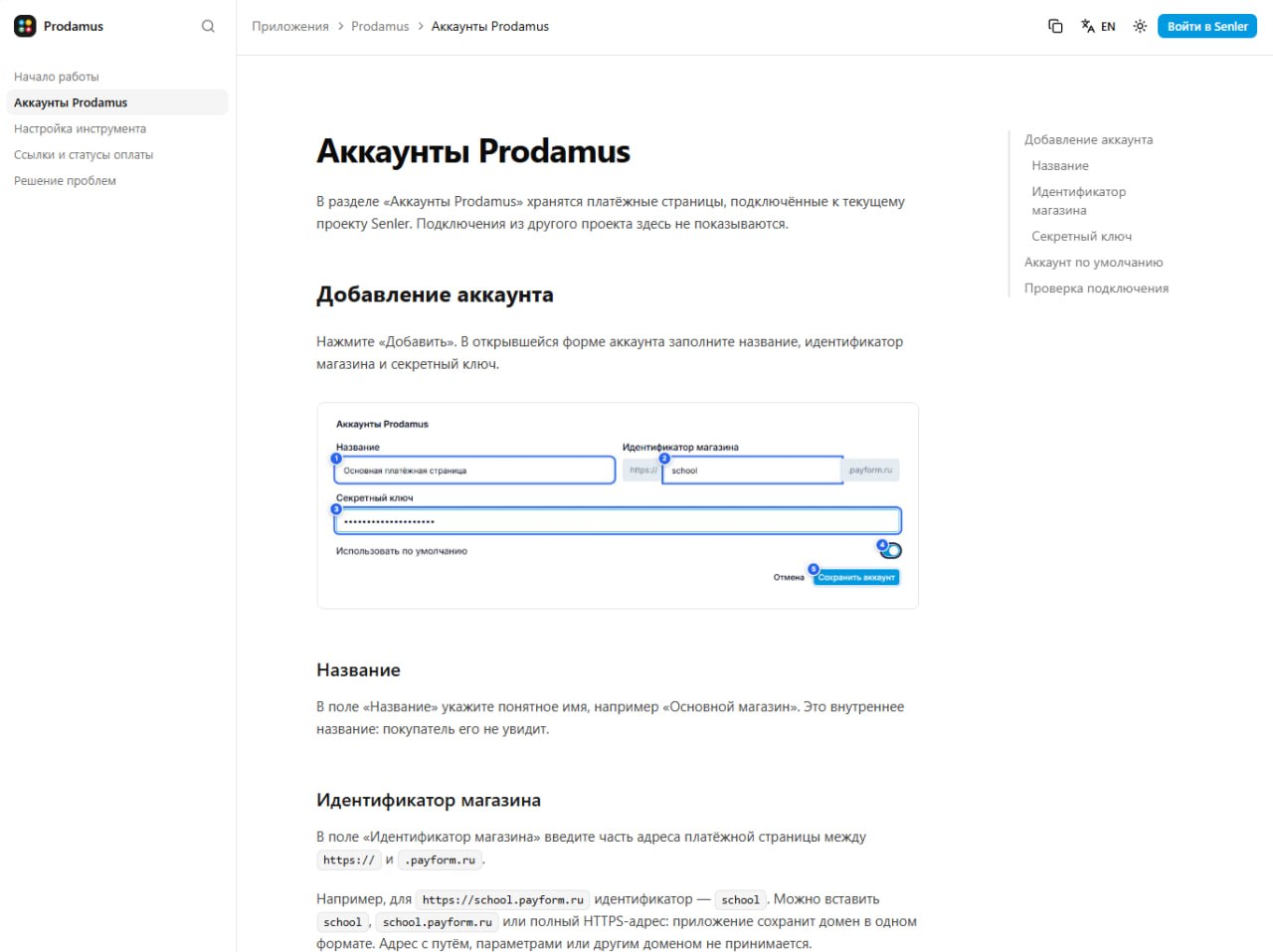Click the «Prodamus» breadcrumb link
1273x952 pixels.
(380, 26)
